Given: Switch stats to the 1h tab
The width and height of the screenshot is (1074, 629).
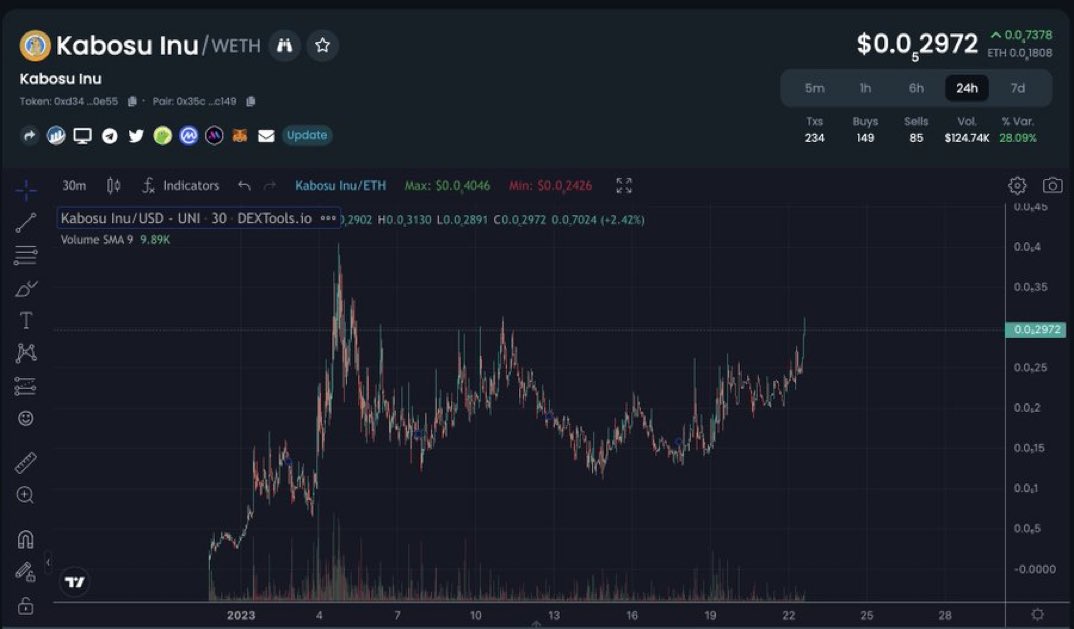Looking at the screenshot, I should pyautogui.click(x=865, y=88).
